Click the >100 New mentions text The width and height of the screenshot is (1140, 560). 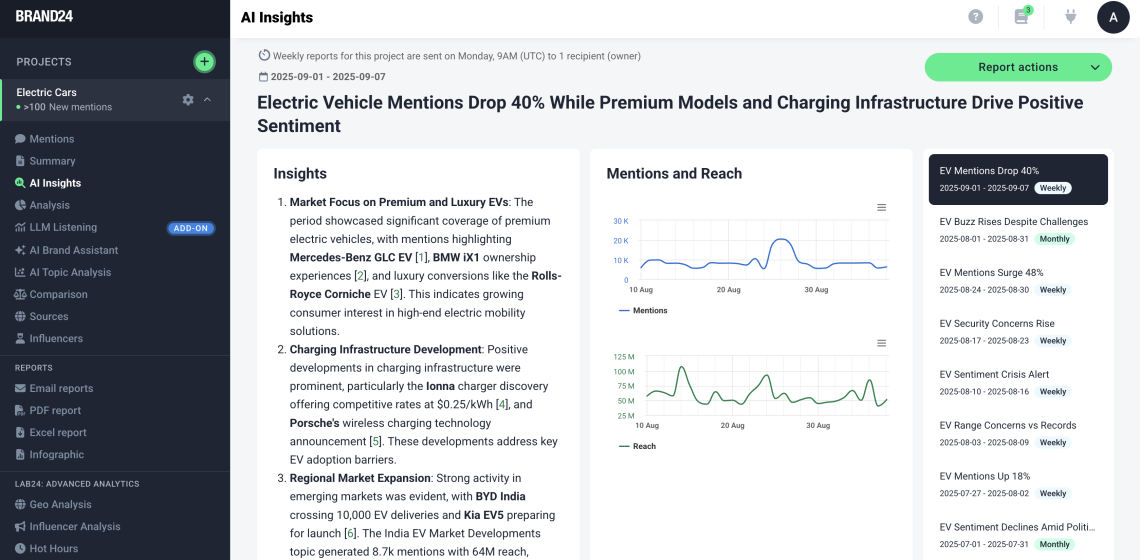point(68,107)
